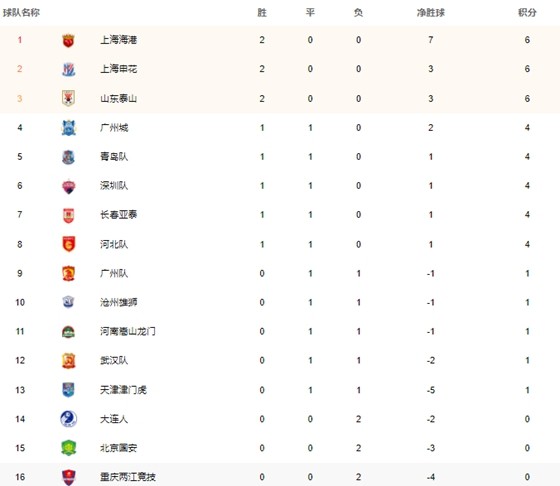Viewport: 560px width, 486px height.
Task: Click the 青岛队 team badge
Action: (x=68, y=157)
